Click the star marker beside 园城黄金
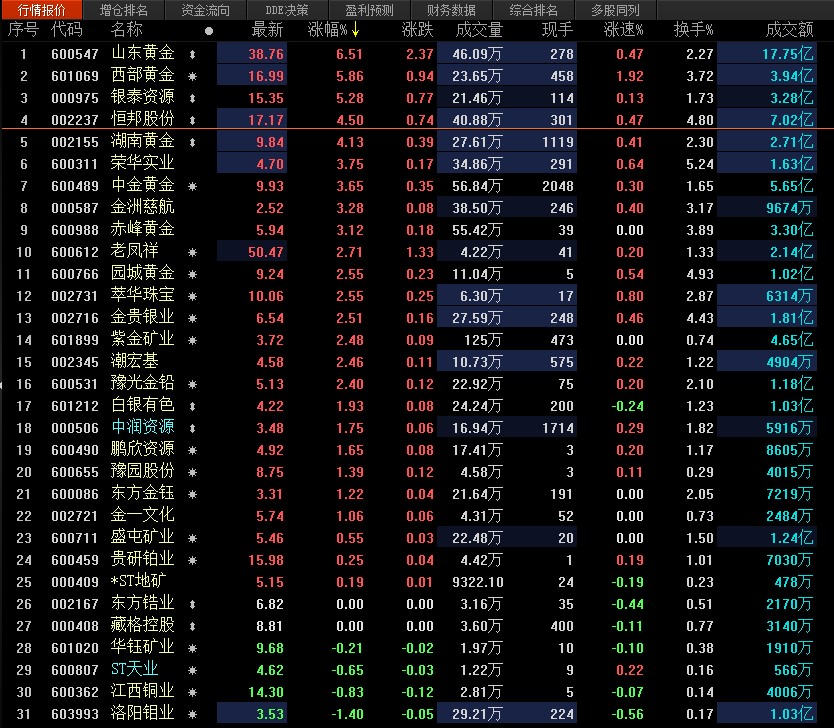This screenshot has height=728, width=834. click(x=193, y=274)
